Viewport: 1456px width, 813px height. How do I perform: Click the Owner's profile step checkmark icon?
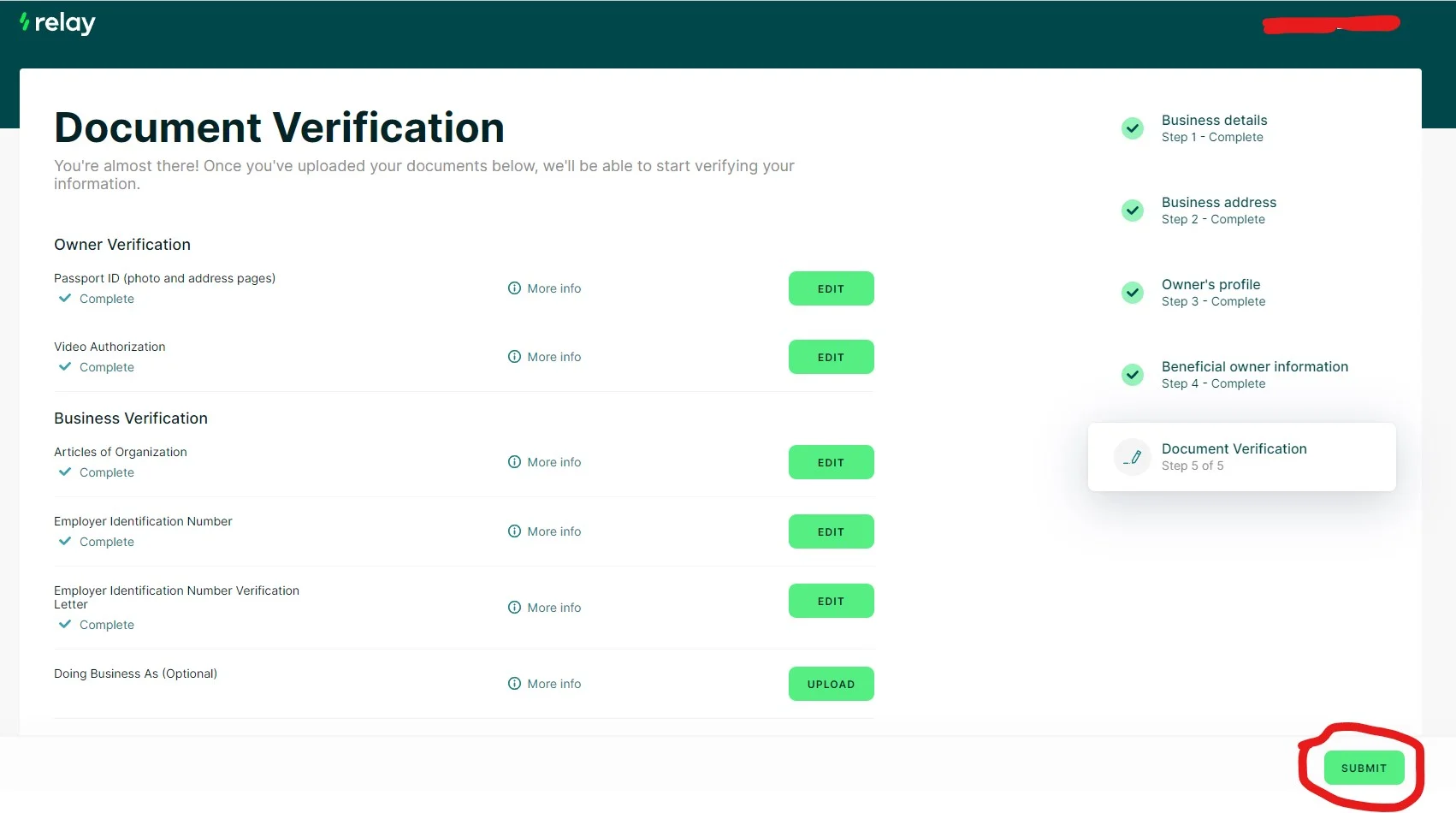(x=1133, y=293)
